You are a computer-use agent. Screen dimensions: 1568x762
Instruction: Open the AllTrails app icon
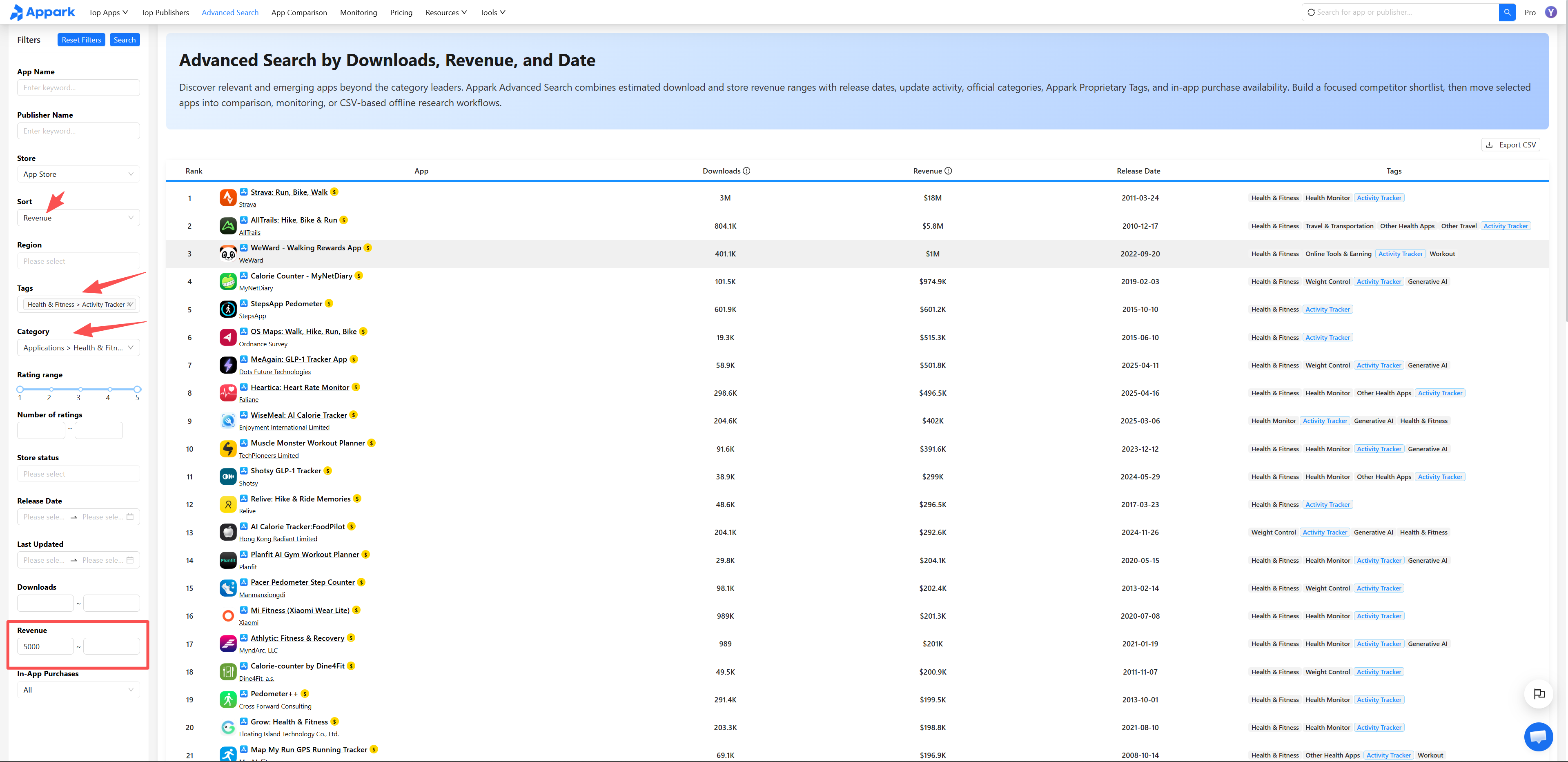pos(228,226)
